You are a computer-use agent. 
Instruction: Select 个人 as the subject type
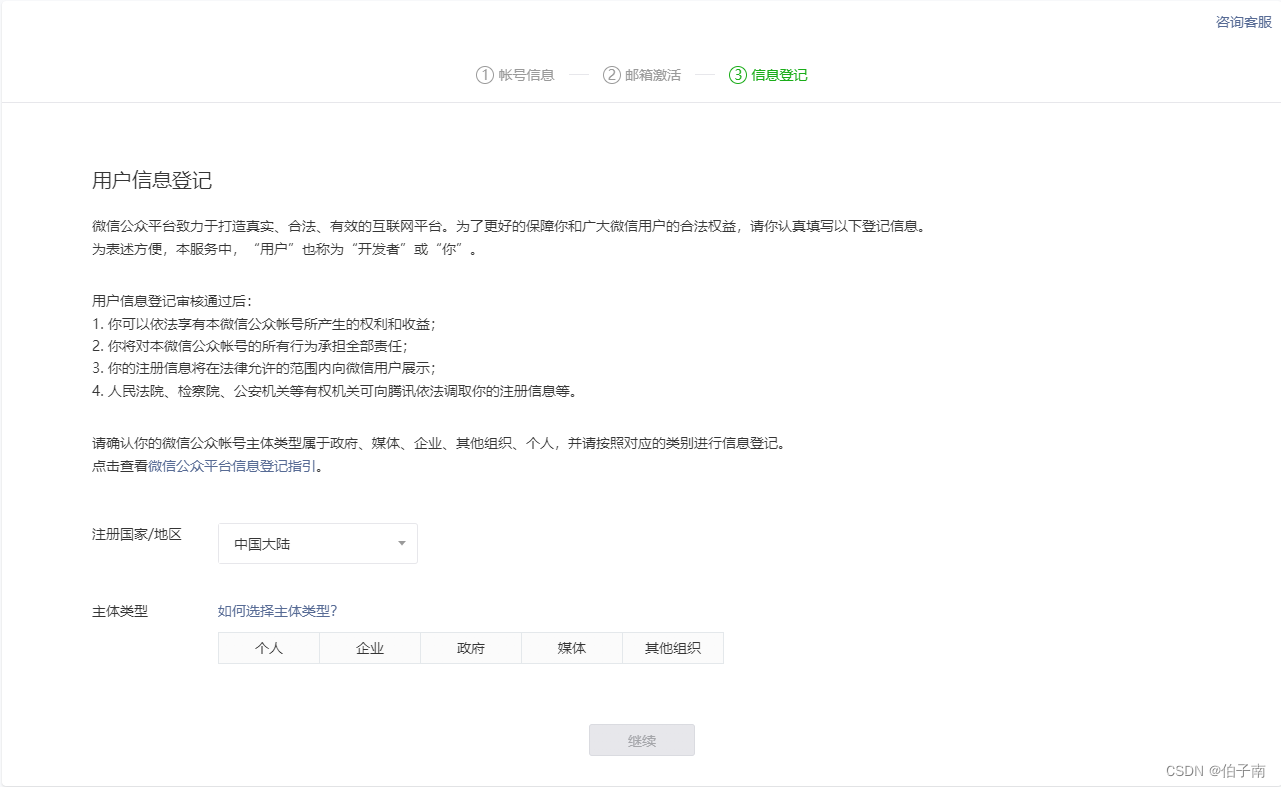coord(268,647)
